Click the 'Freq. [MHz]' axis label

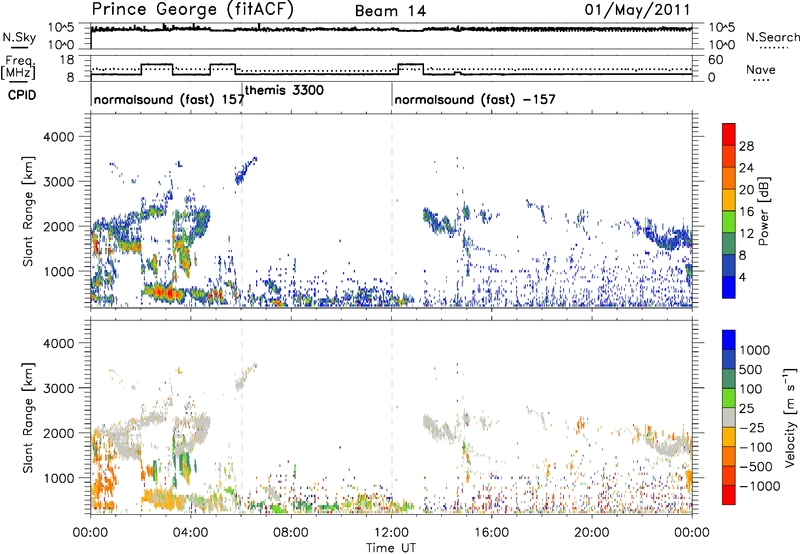(x=18, y=67)
